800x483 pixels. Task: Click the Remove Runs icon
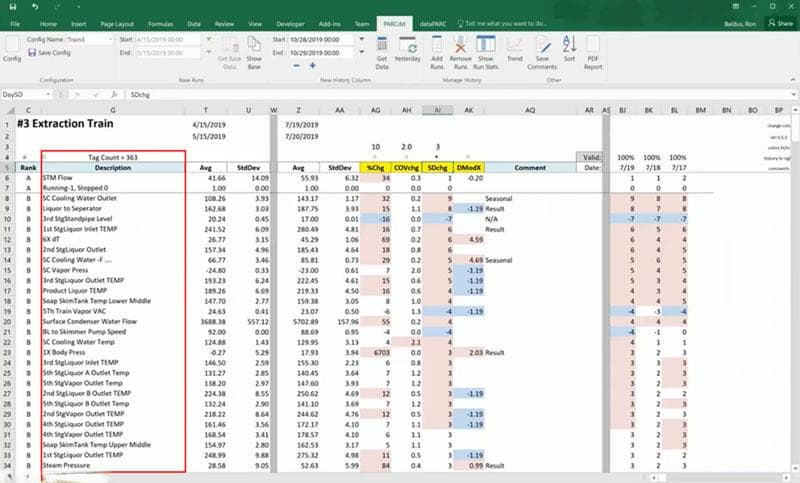(460, 53)
